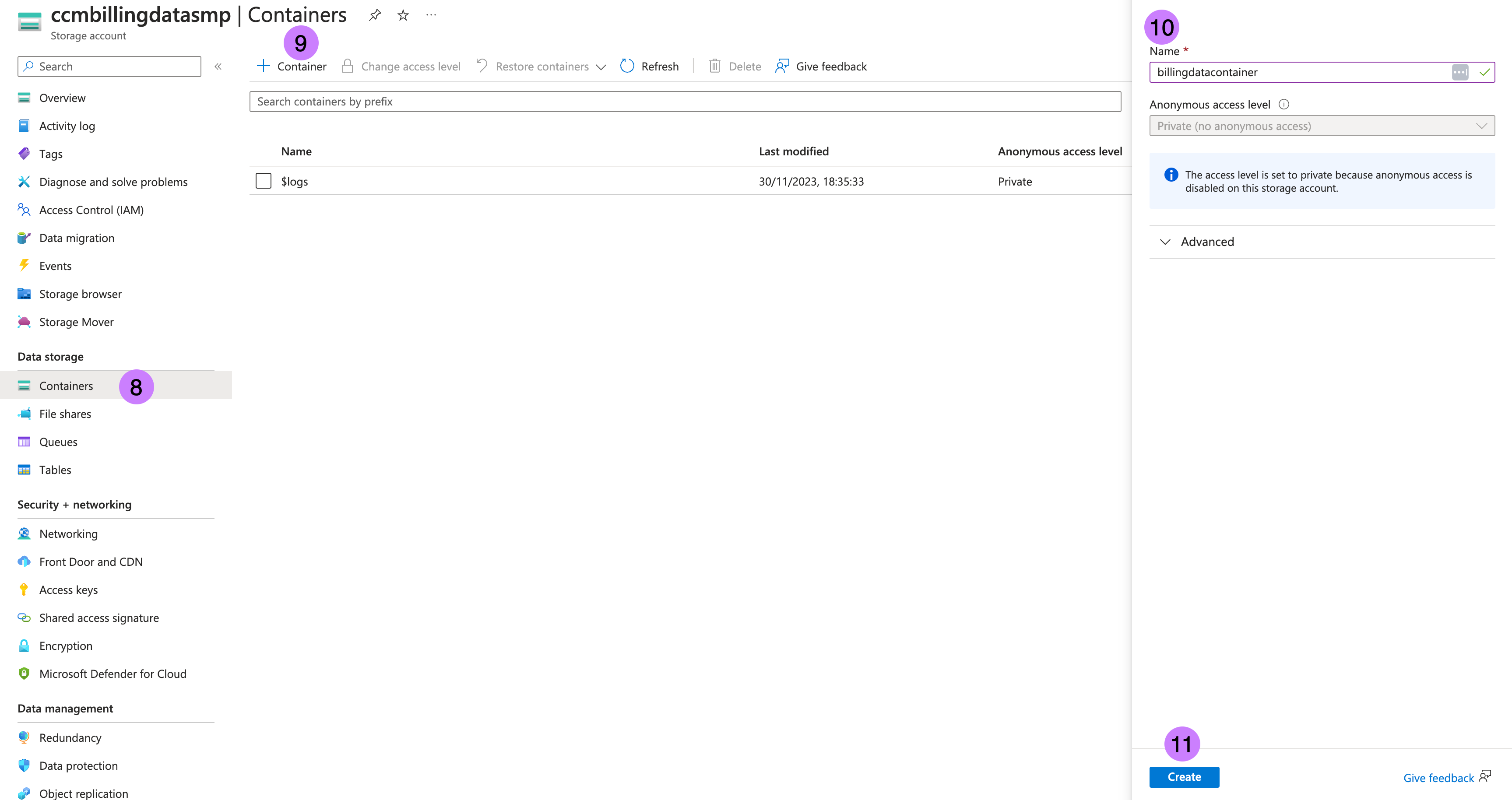Open File shares in sidebar
This screenshot has width=1512, height=800.
(64, 414)
